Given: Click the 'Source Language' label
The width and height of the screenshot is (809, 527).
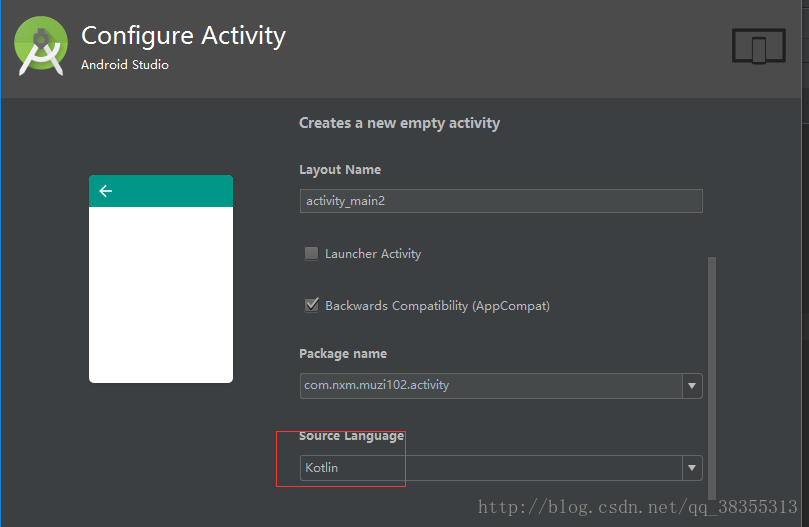Looking at the screenshot, I should pyautogui.click(x=351, y=436).
